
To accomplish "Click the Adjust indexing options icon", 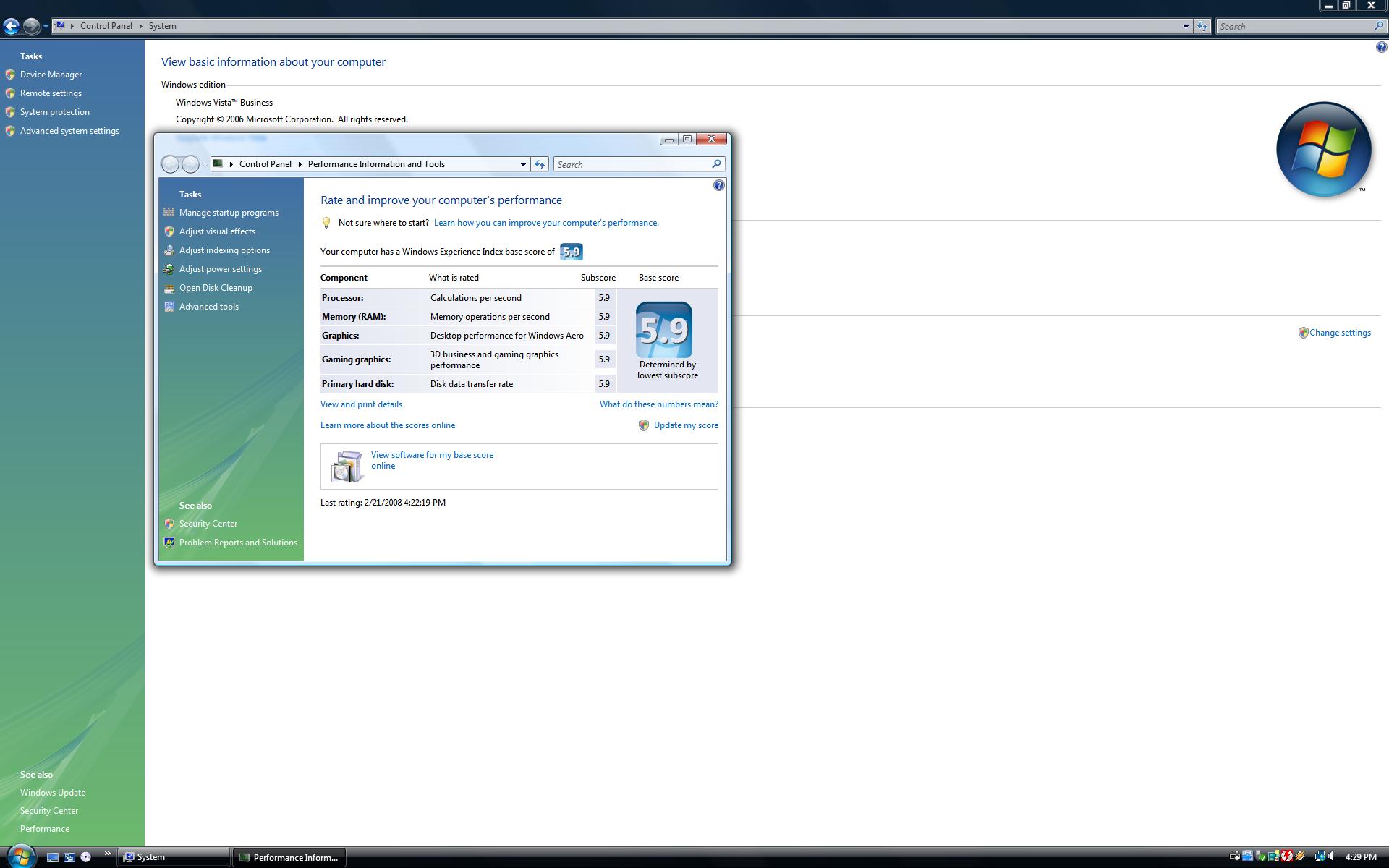I will [x=169, y=250].
